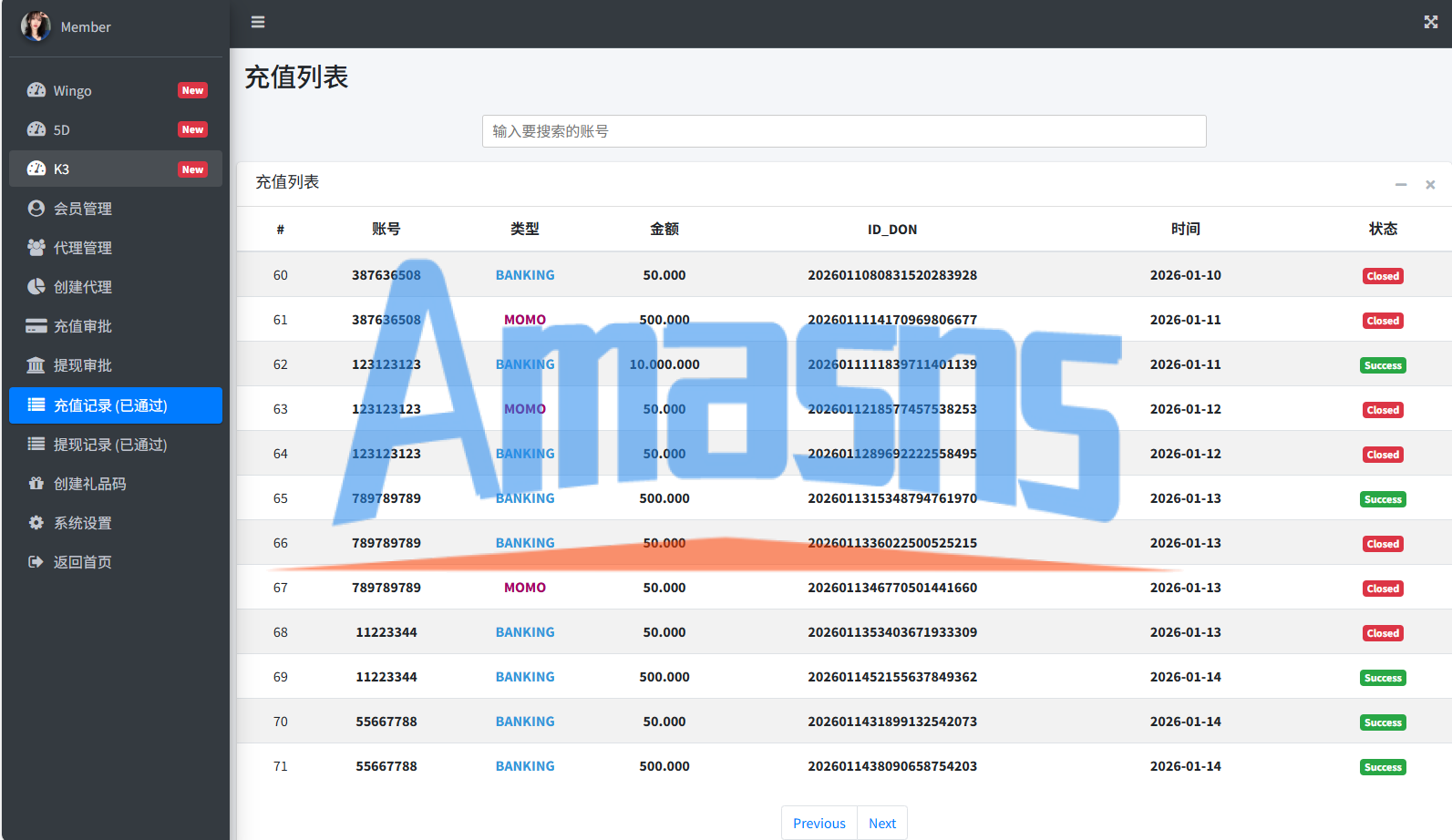
Task: Click the 返回首页 sign-out icon
Action: point(36,561)
